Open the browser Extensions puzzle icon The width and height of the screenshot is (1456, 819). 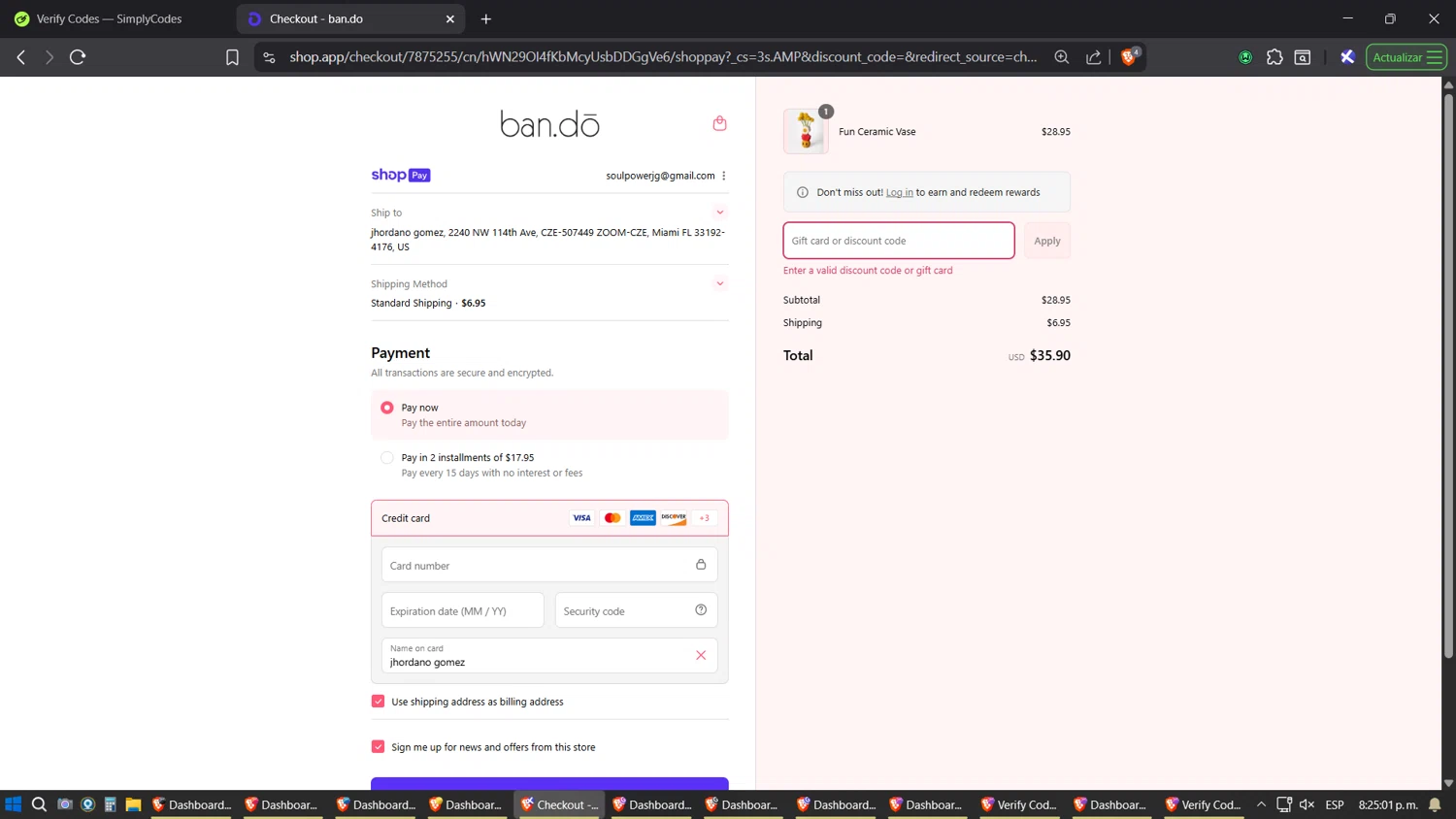[x=1274, y=57]
